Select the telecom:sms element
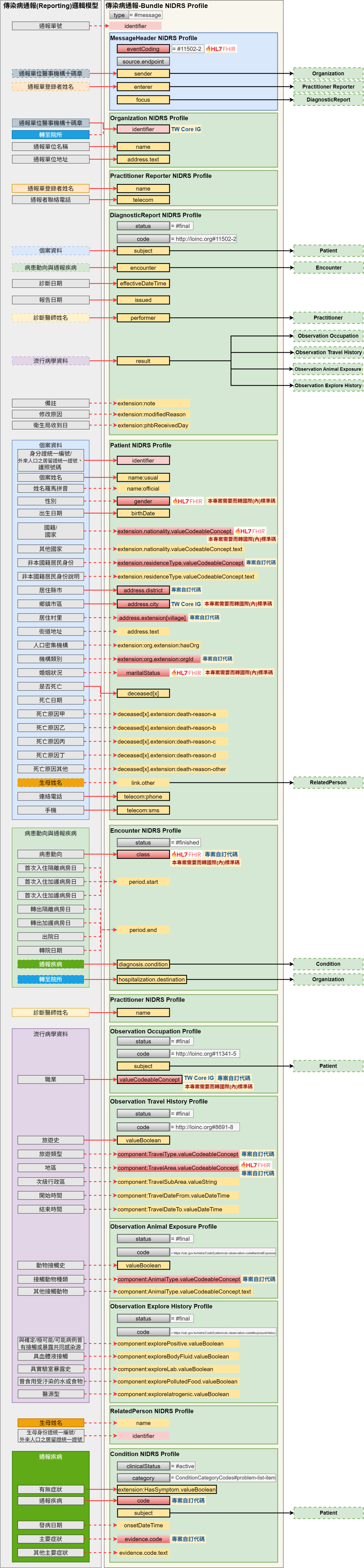 (143, 810)
